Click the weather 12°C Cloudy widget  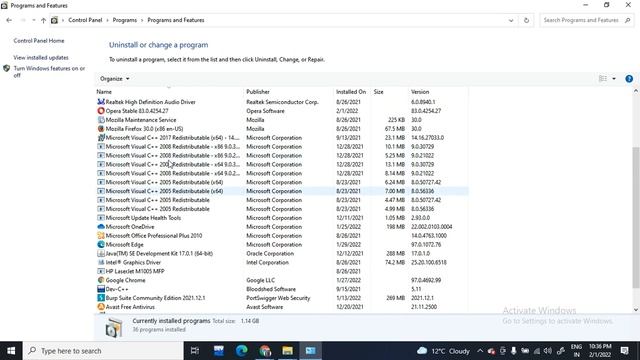pyautogui.click(x=443, y=351)
